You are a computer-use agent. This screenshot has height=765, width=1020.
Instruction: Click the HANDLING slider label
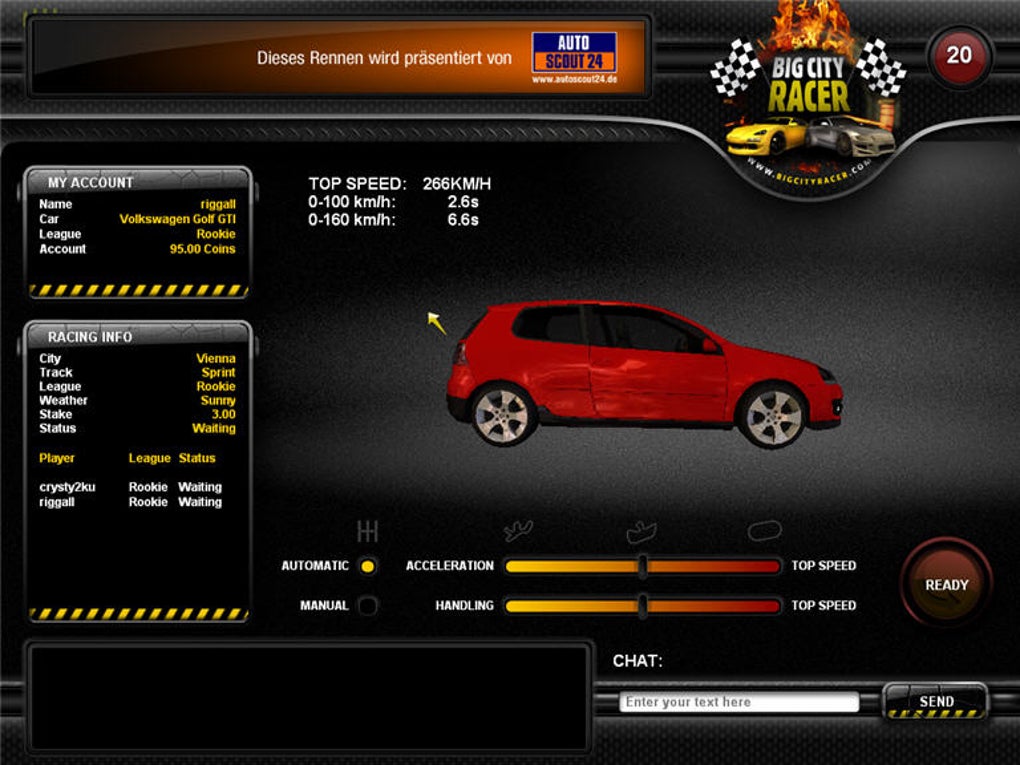point(464,606)
